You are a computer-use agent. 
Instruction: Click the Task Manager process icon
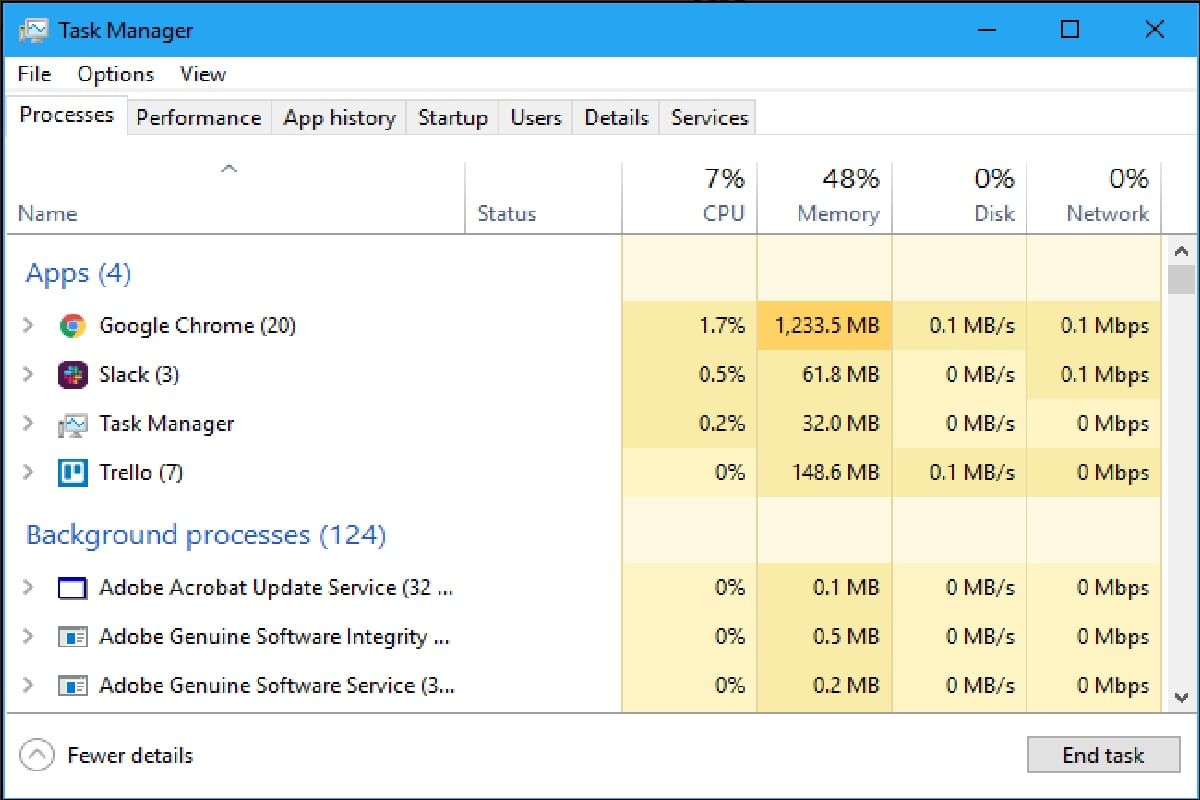coord(73,423)
